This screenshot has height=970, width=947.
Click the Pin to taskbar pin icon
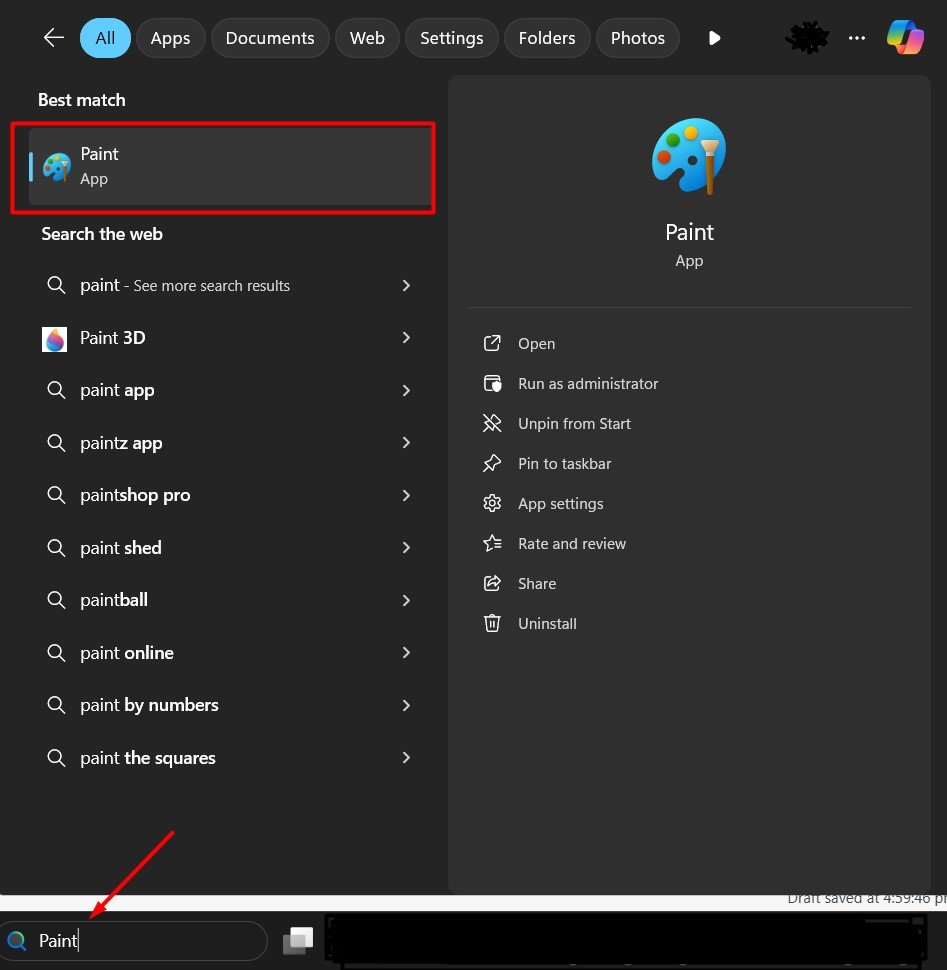tap(492, 463)
